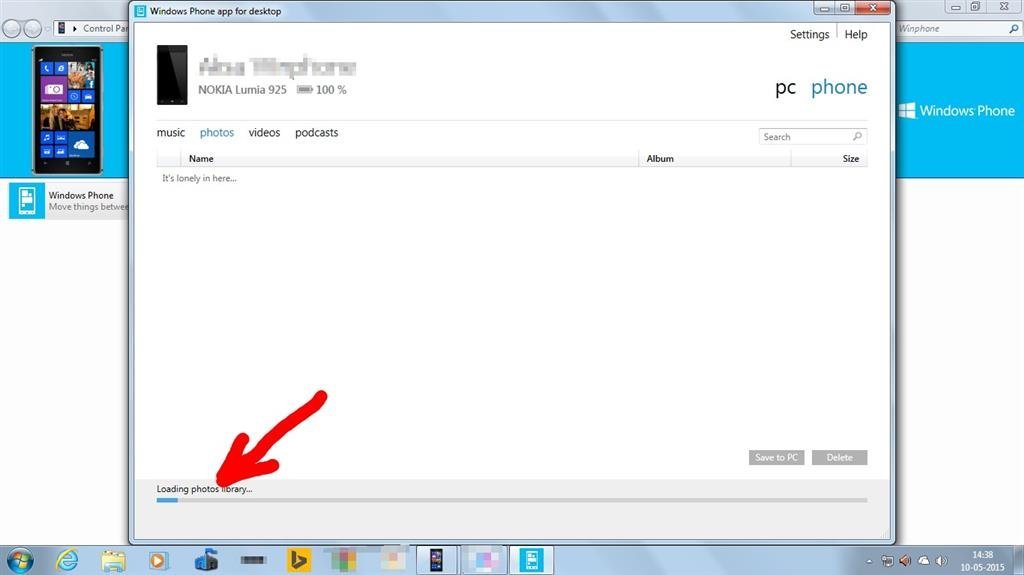Open the Windows Start orb
This screenshot has width=1024, height=575.
20,561
